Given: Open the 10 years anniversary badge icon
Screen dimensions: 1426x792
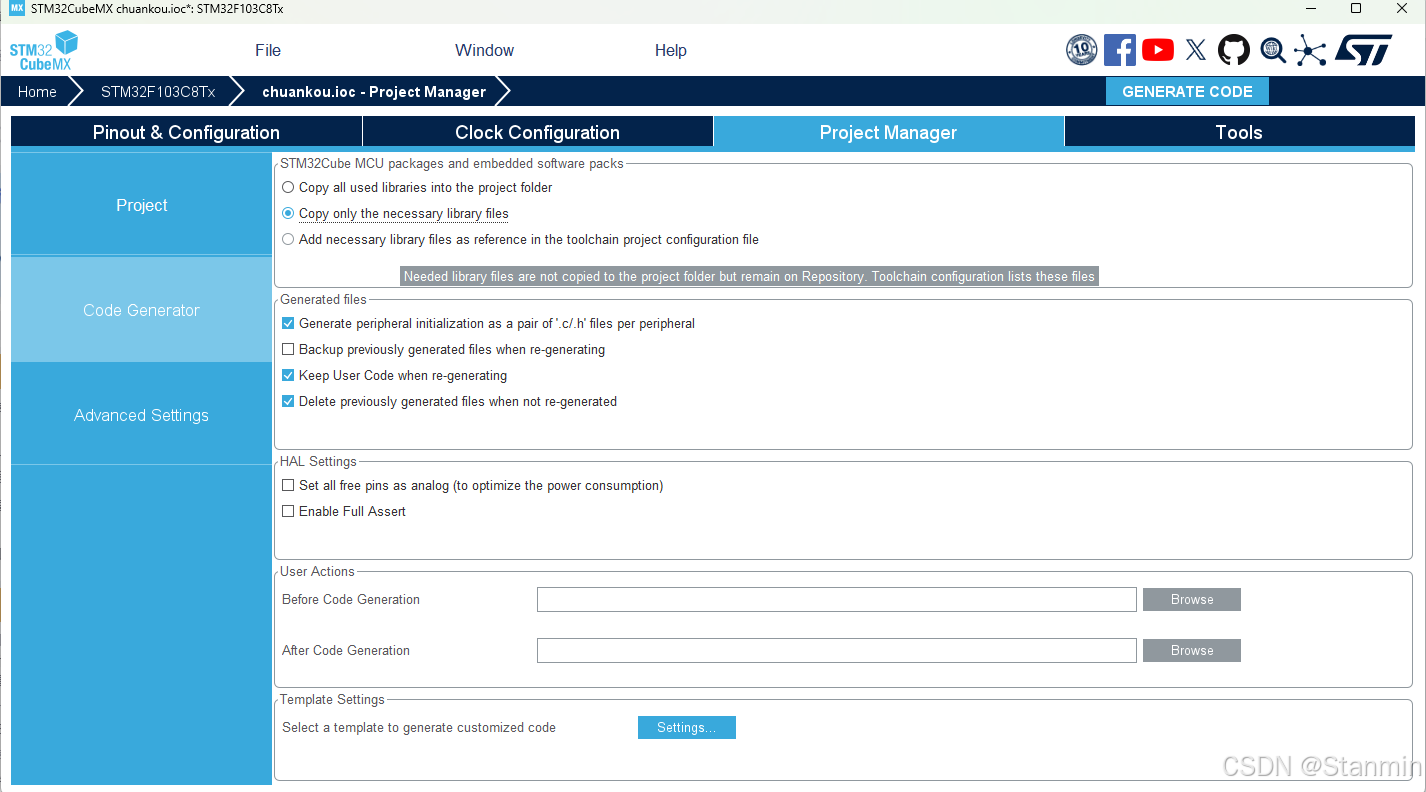Looking at the screenshot, I should point(1082,50).
